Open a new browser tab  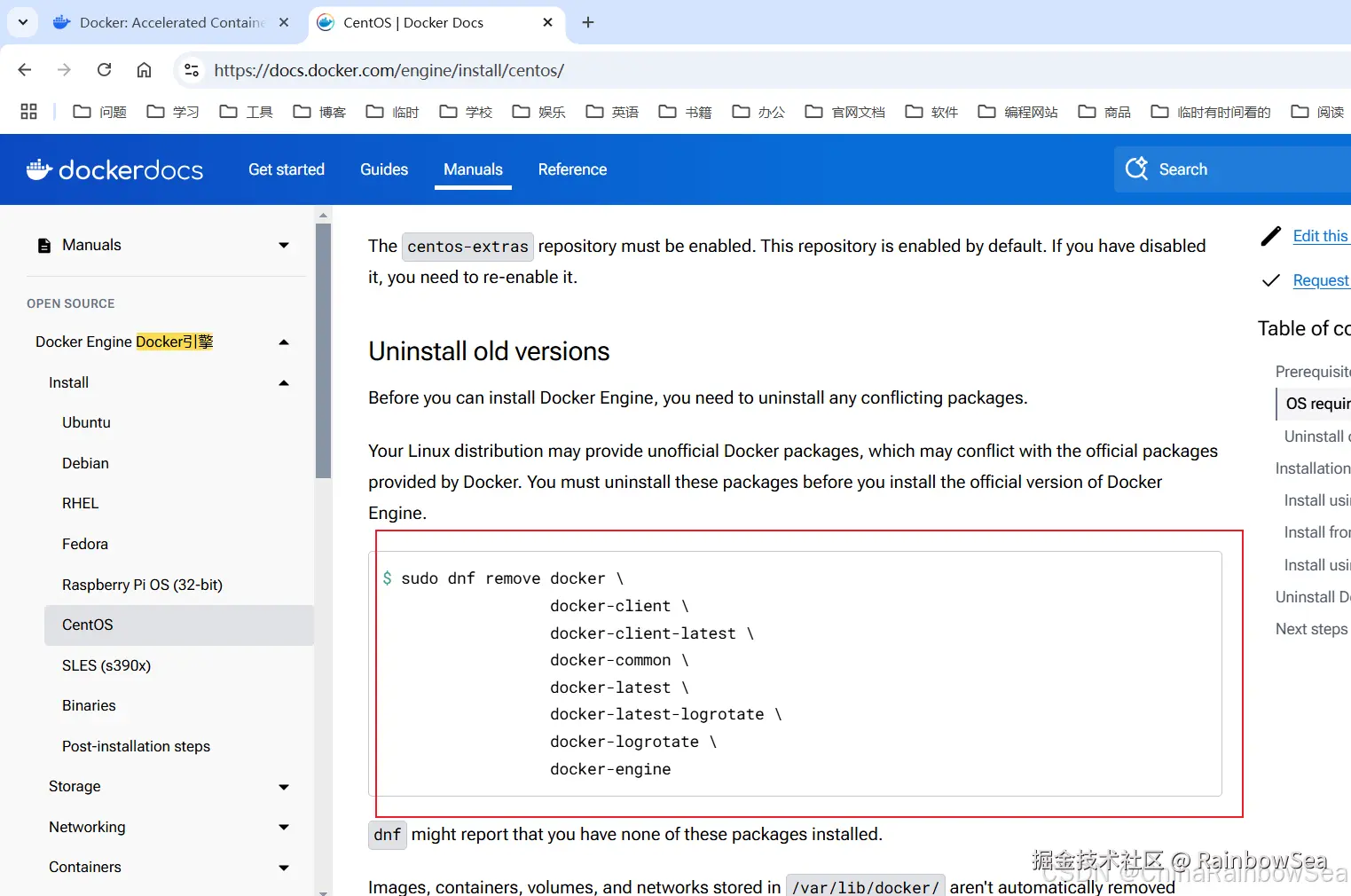[x=588, y=22]
